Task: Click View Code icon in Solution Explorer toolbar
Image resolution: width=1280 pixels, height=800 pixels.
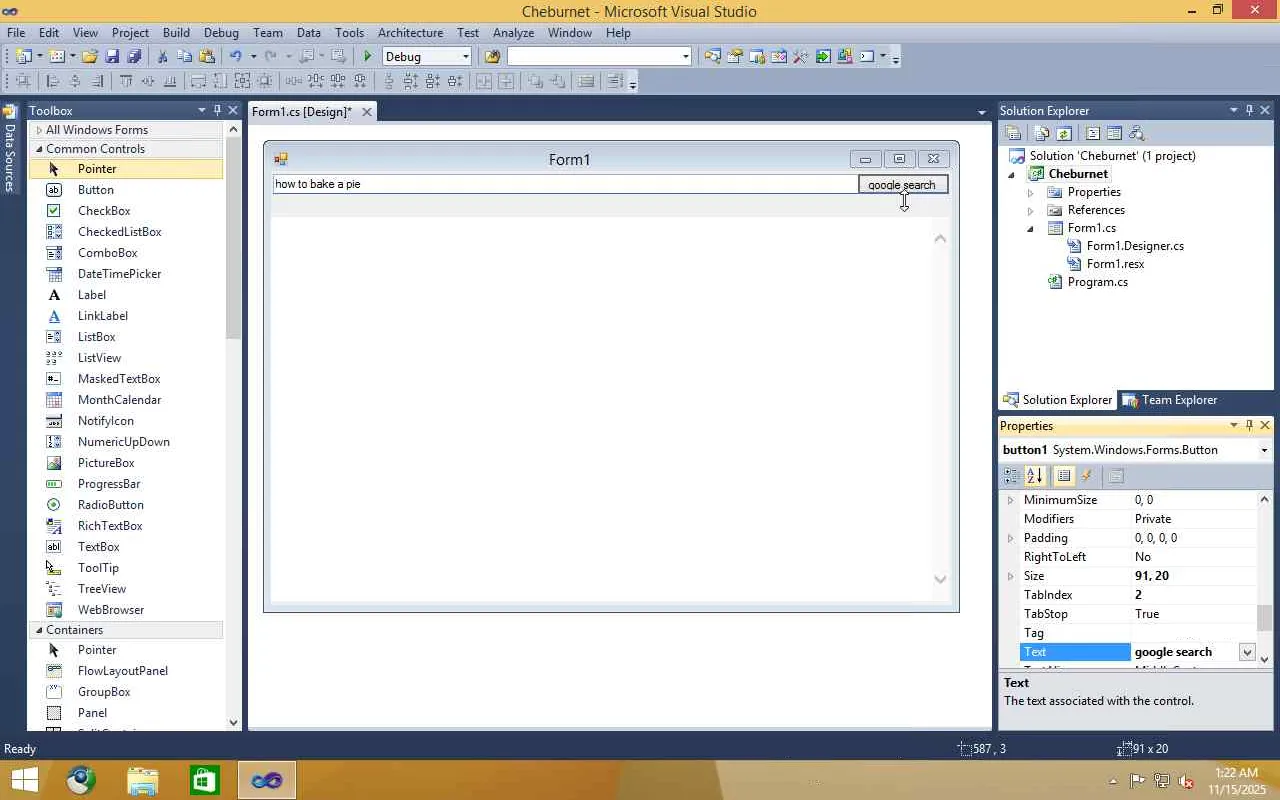Action: 1093,133
